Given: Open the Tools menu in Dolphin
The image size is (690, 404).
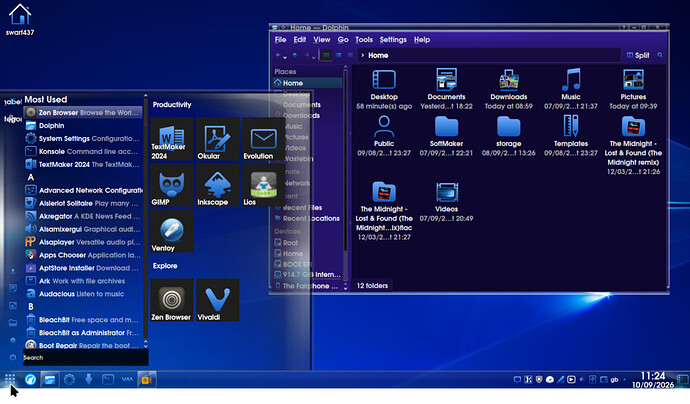Looking at the screenshot, I should tap(364, 40).
